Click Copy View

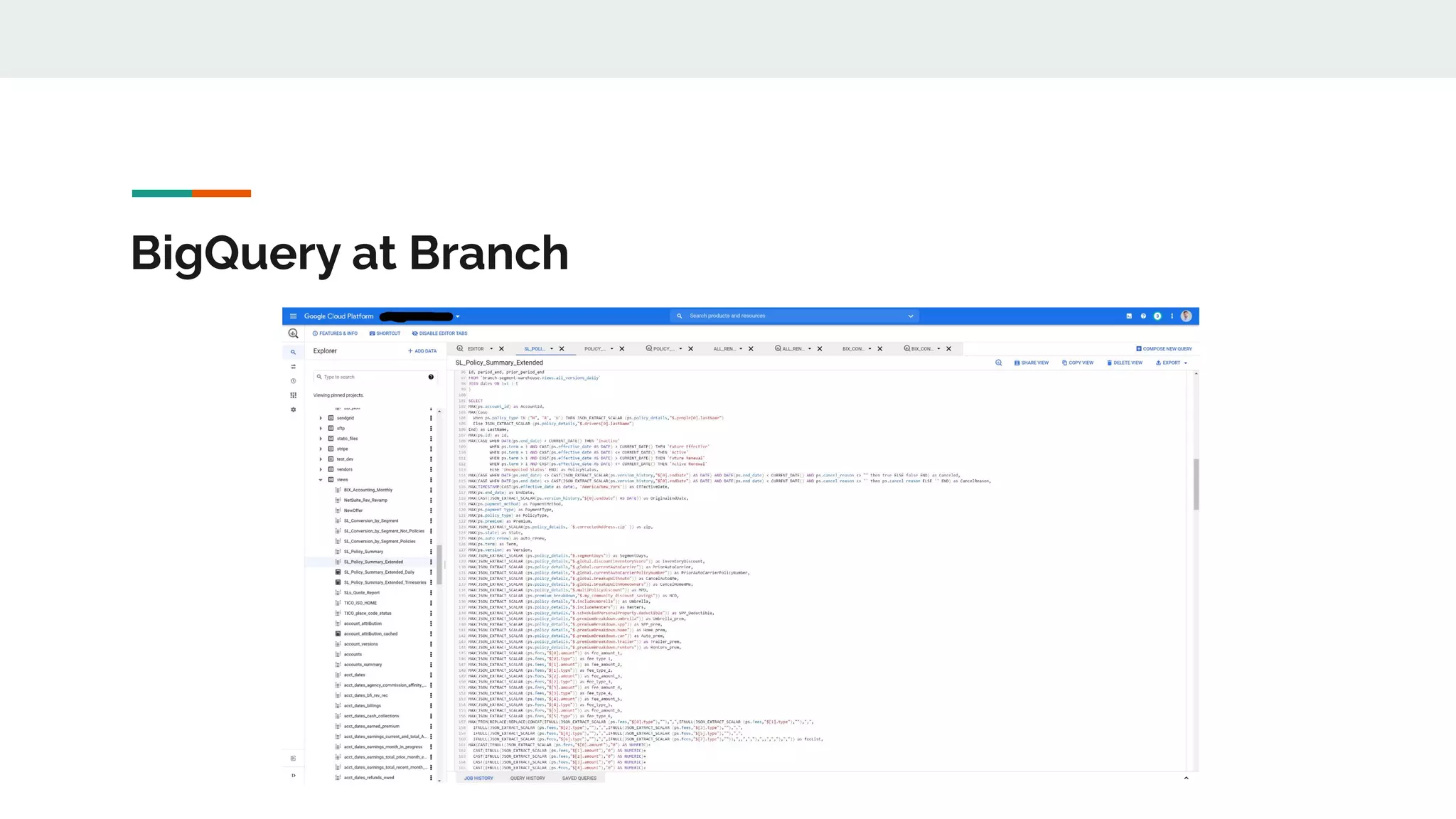pos(1078,363)
